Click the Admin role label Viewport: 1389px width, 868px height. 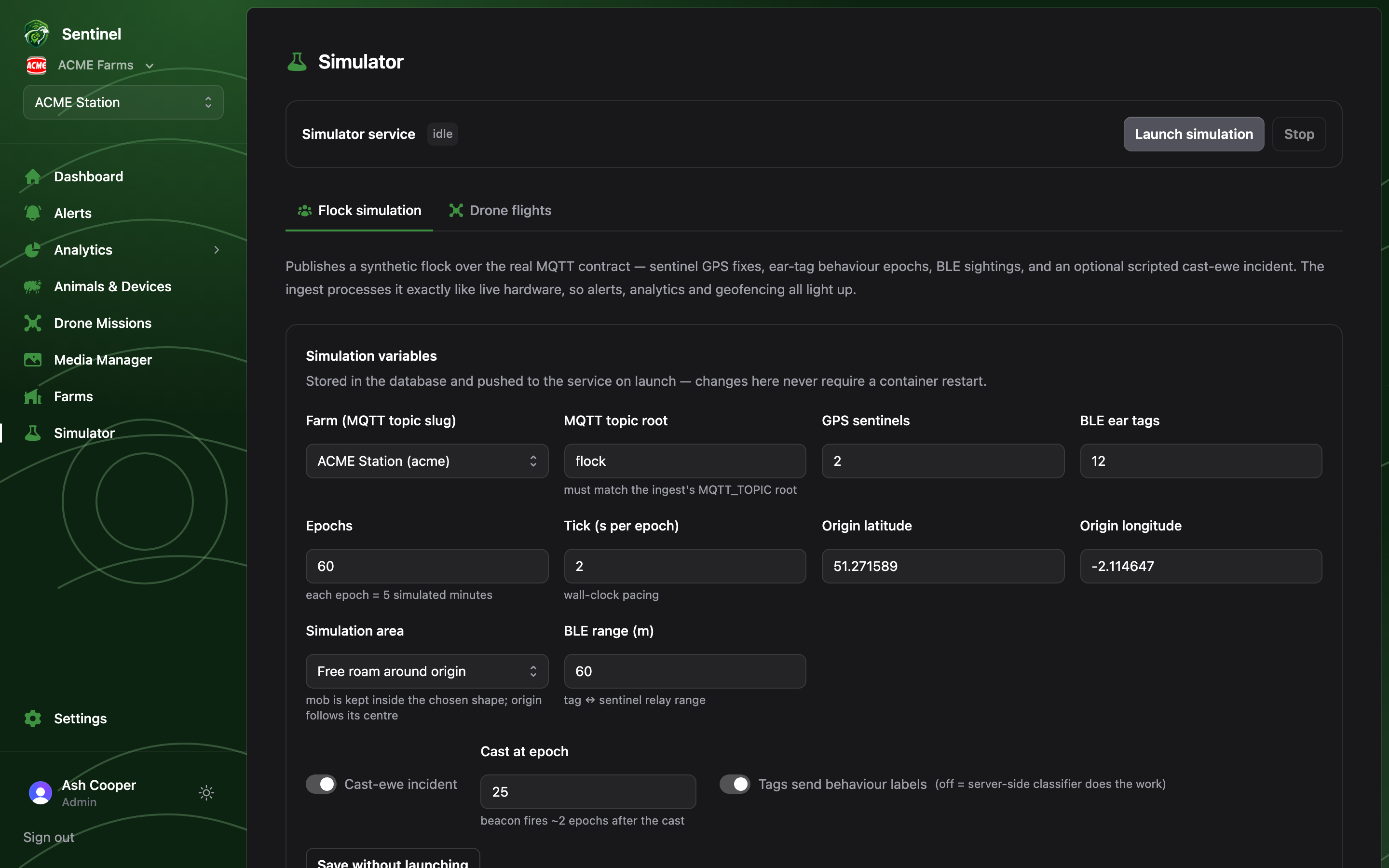79,802
